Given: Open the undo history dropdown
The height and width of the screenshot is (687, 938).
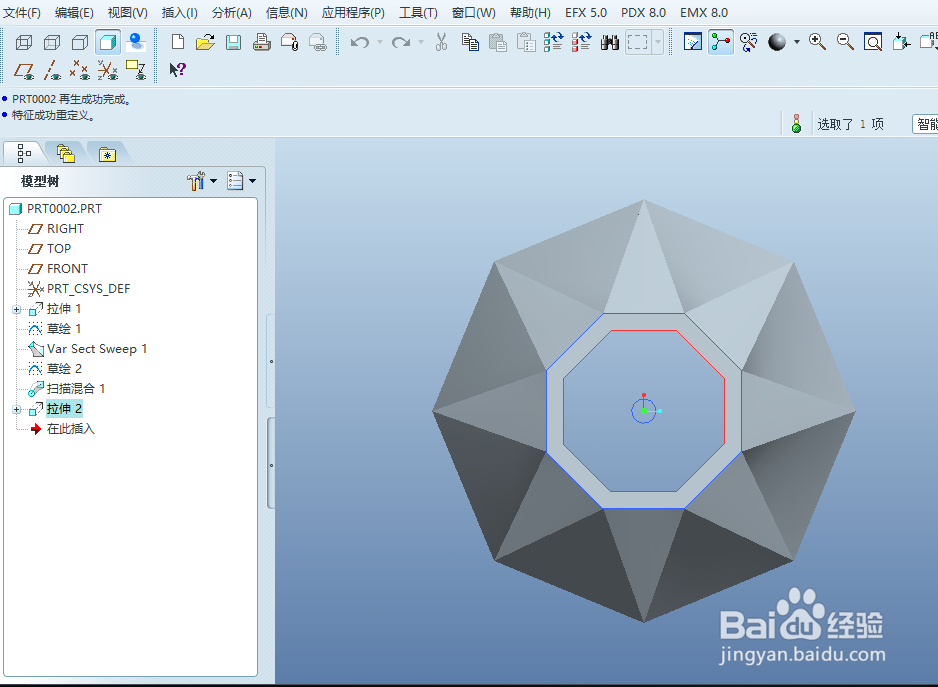Looking at the screenshot, I should (380, 42).
